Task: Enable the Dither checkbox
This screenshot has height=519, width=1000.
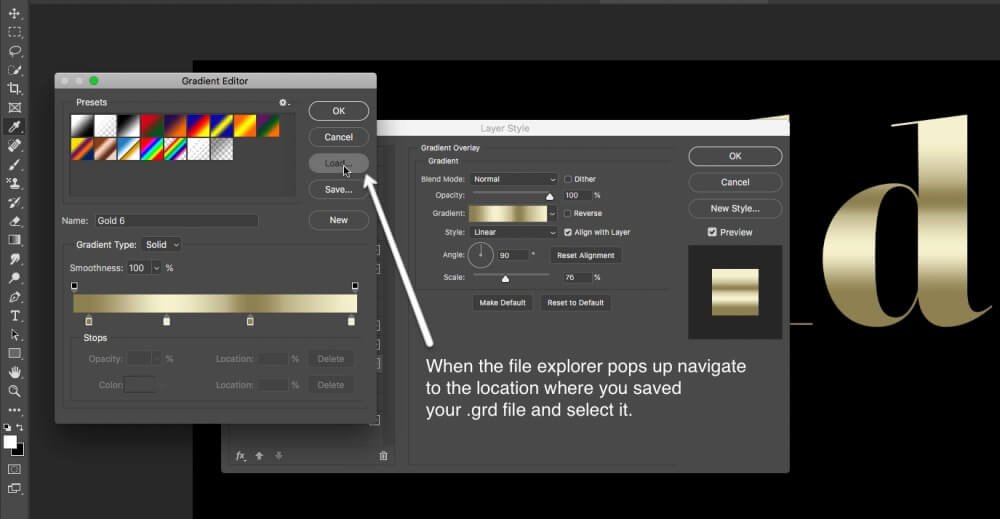Action: 568,180
